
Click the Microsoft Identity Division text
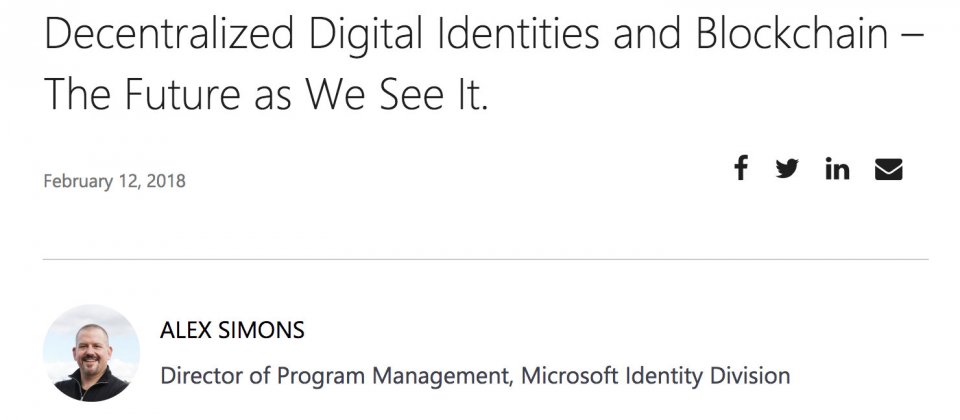656,375
